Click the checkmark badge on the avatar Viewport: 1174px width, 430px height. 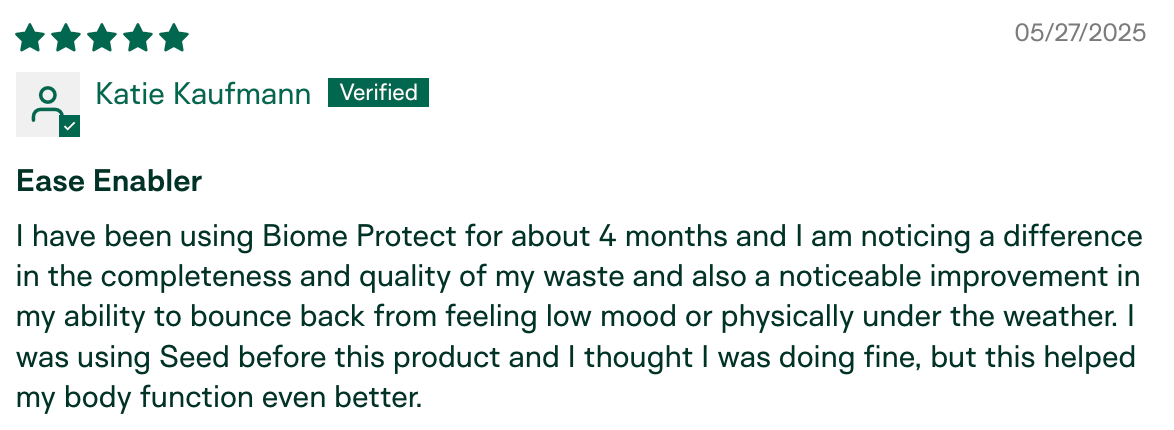(x=70, y=127)
